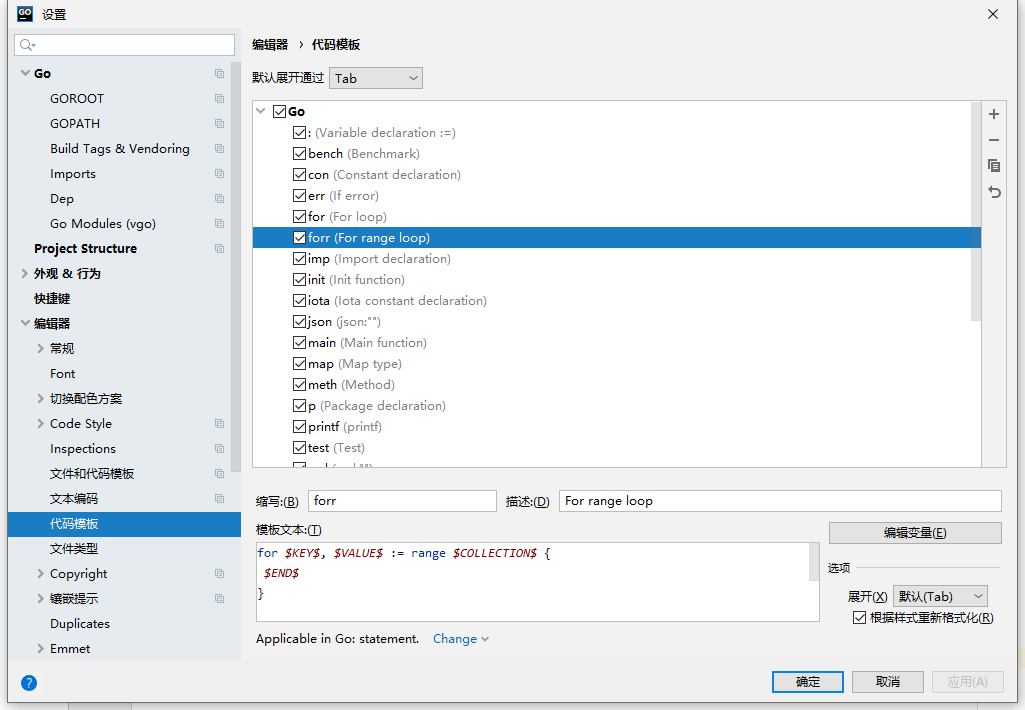Click the add template plus icon

pyautogui.click(x=994, y=114)
